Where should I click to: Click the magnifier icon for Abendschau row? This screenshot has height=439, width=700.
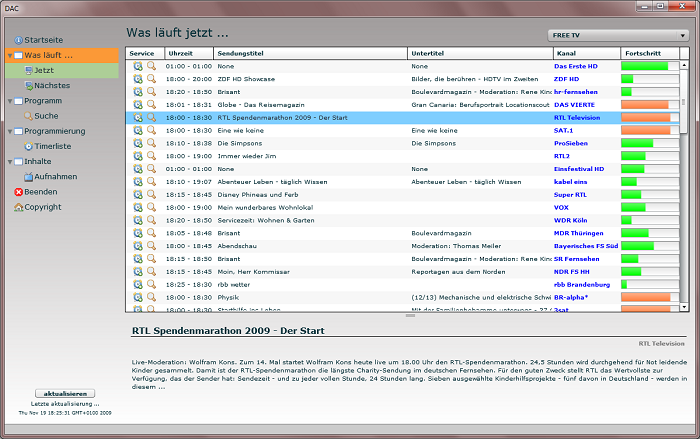pyautogui.click(x=152, y=246)
